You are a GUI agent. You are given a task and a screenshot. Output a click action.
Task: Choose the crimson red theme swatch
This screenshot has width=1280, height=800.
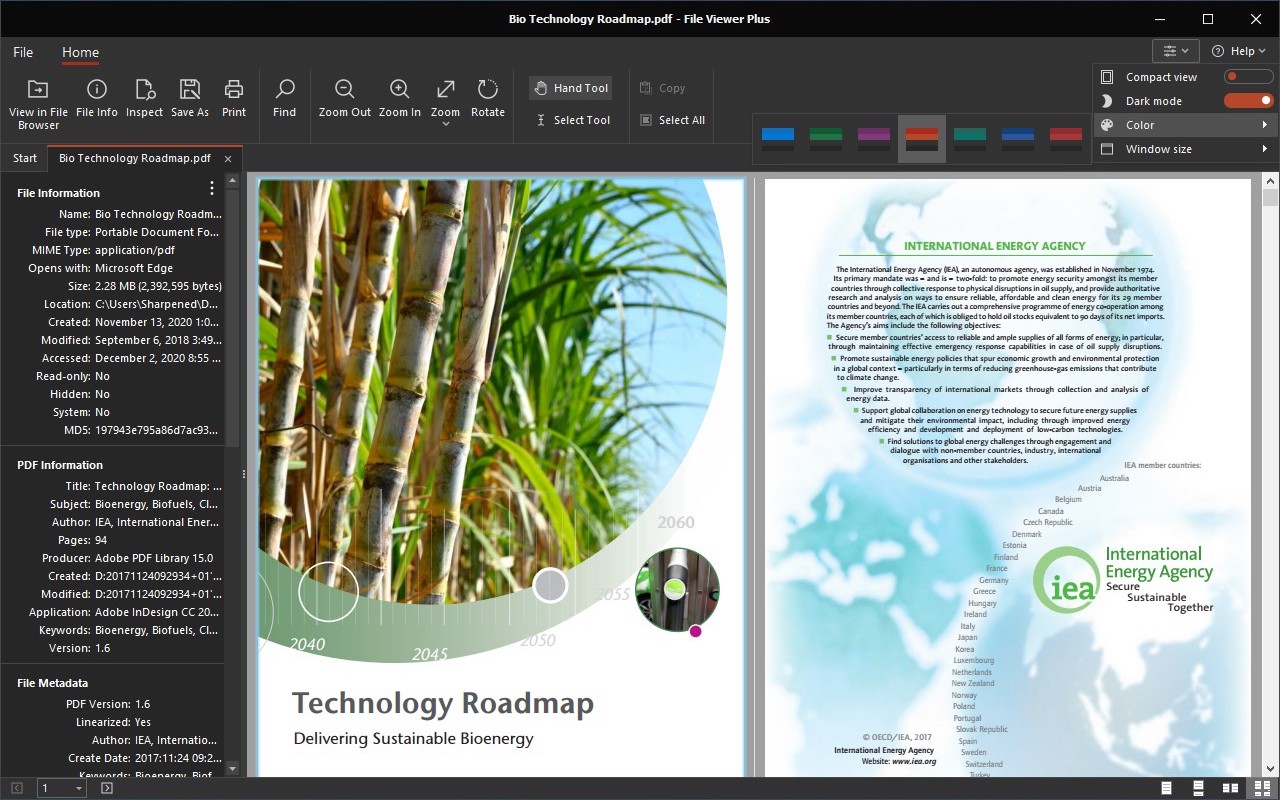pyautogui.click(x=1066, y=138)
